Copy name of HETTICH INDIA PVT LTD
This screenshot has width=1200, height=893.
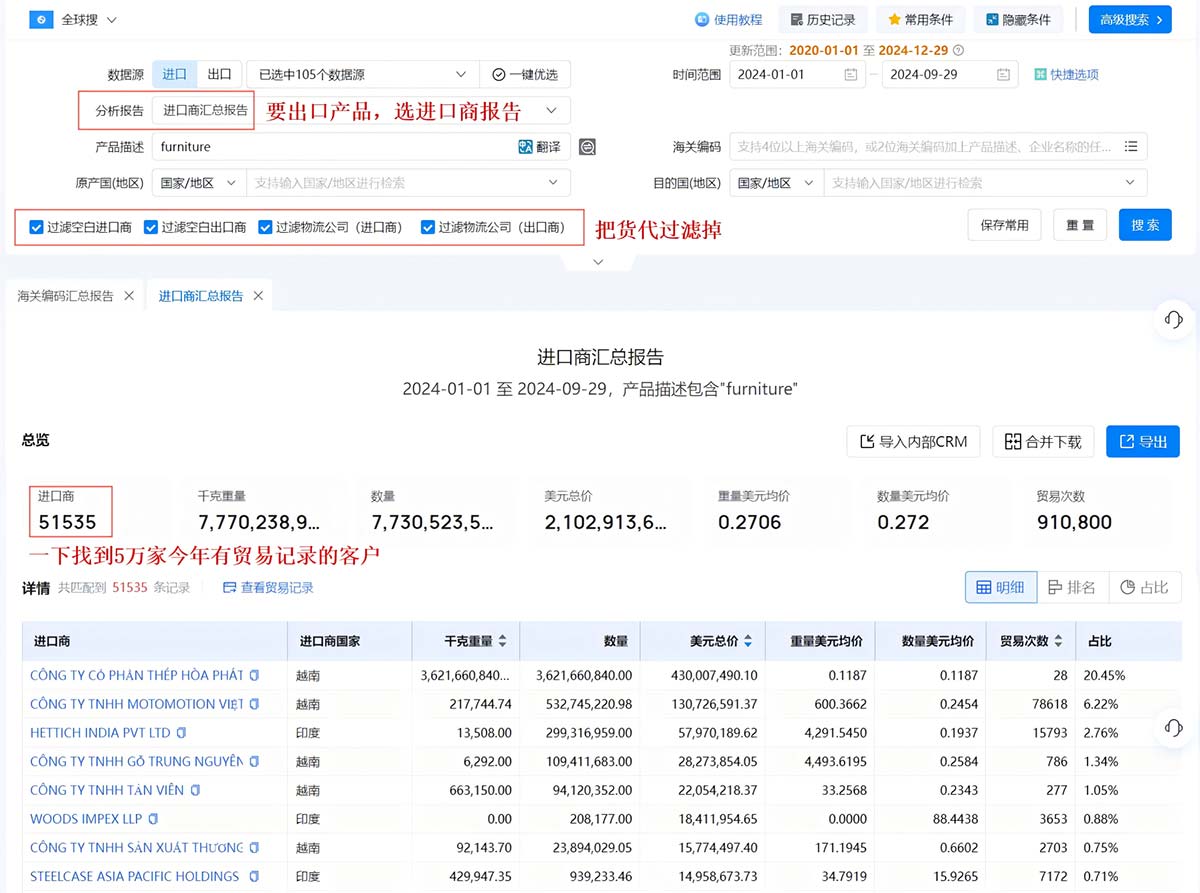point(181,733)
